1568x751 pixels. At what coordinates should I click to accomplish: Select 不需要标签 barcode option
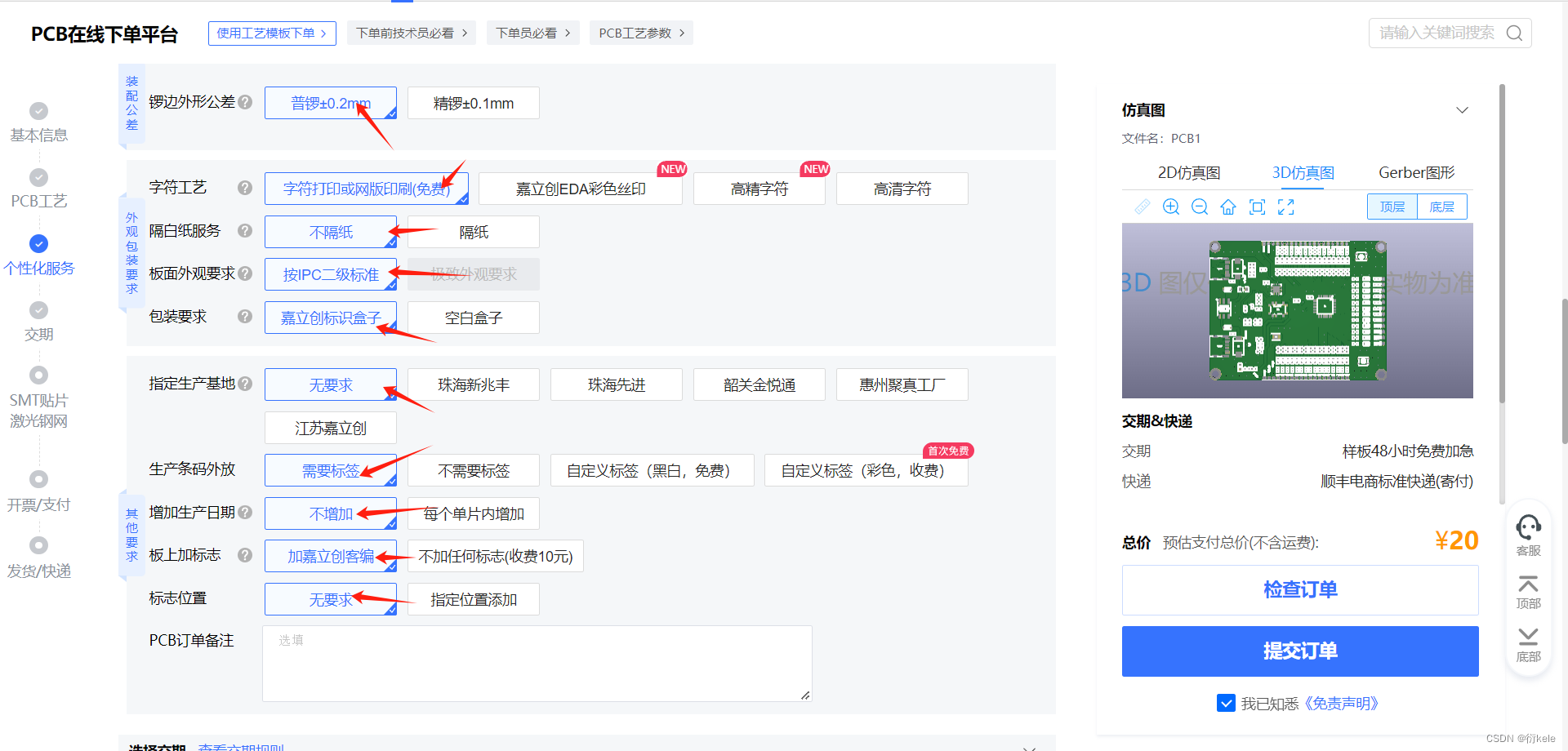474,470
